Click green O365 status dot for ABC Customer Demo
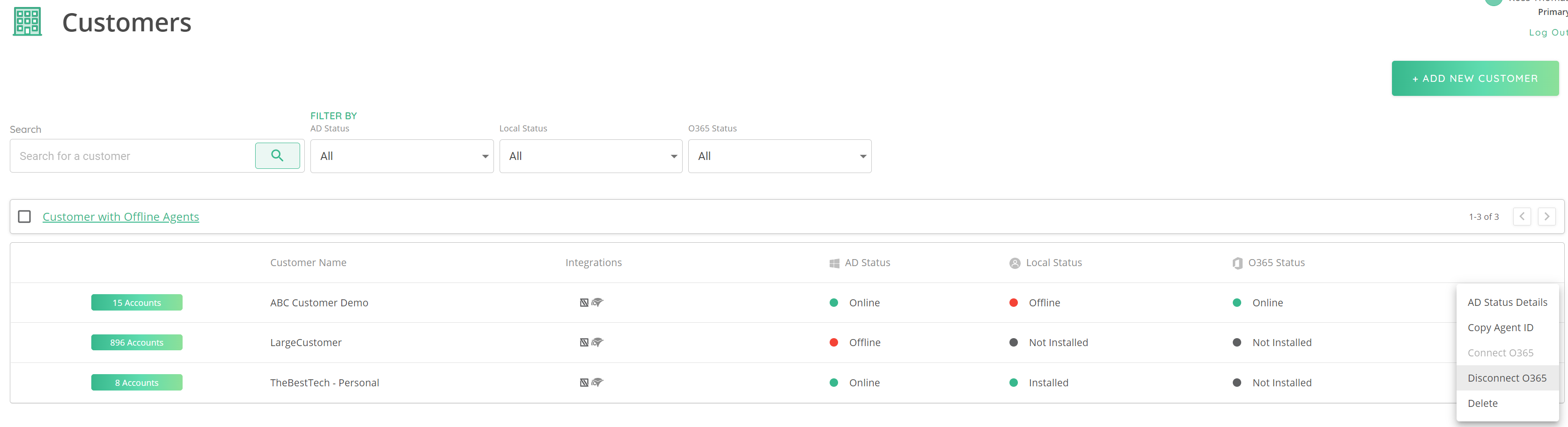 coord(1237,303)
